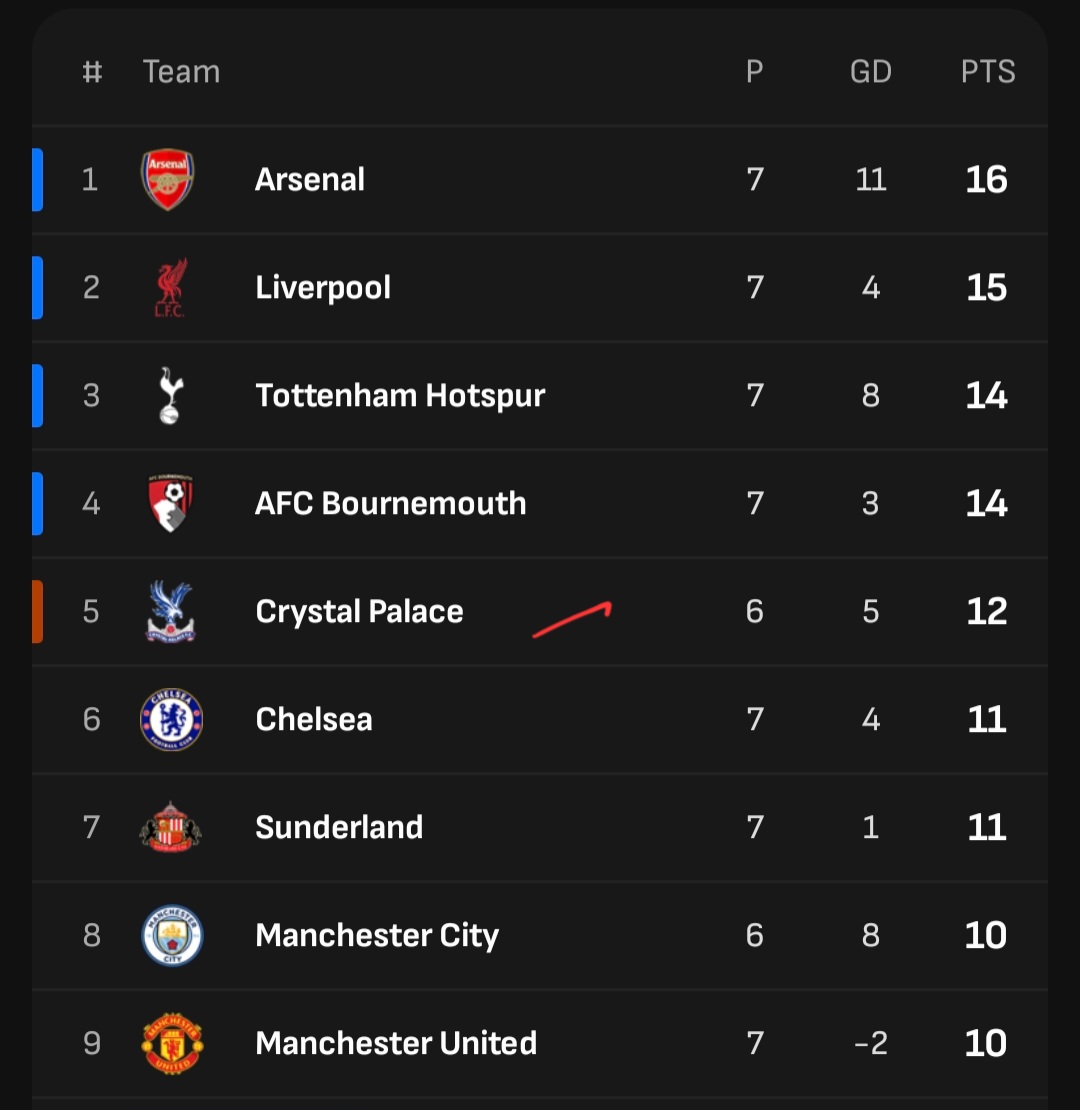Sort table by PTS column header
Screen dimensions: 1080x1110
tap(988, 72)
